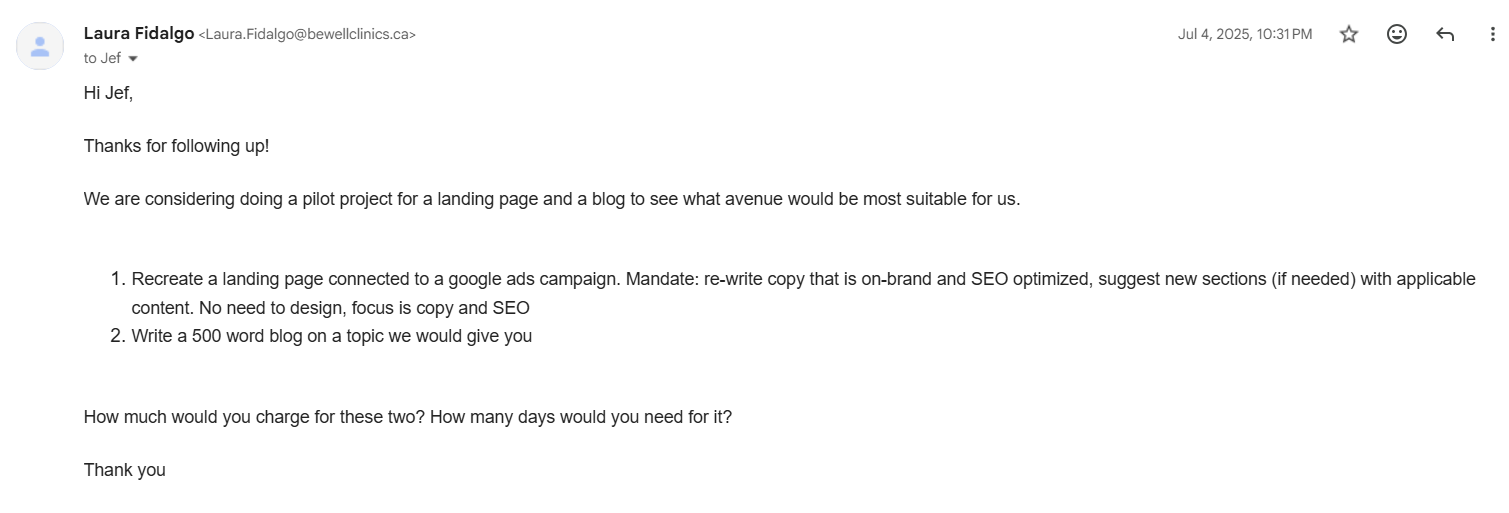Click the 'Hi Jef,' greeting line

coord(108,93)
